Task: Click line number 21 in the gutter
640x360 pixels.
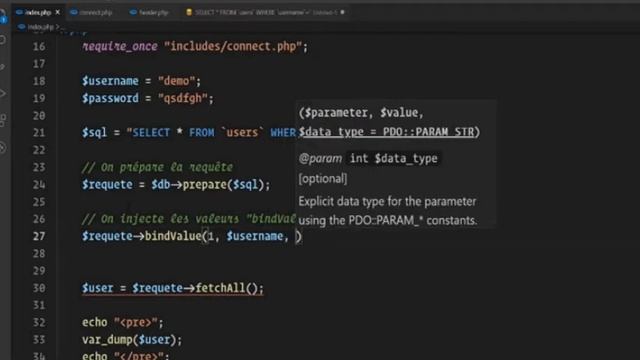Action: click(39, 133)
